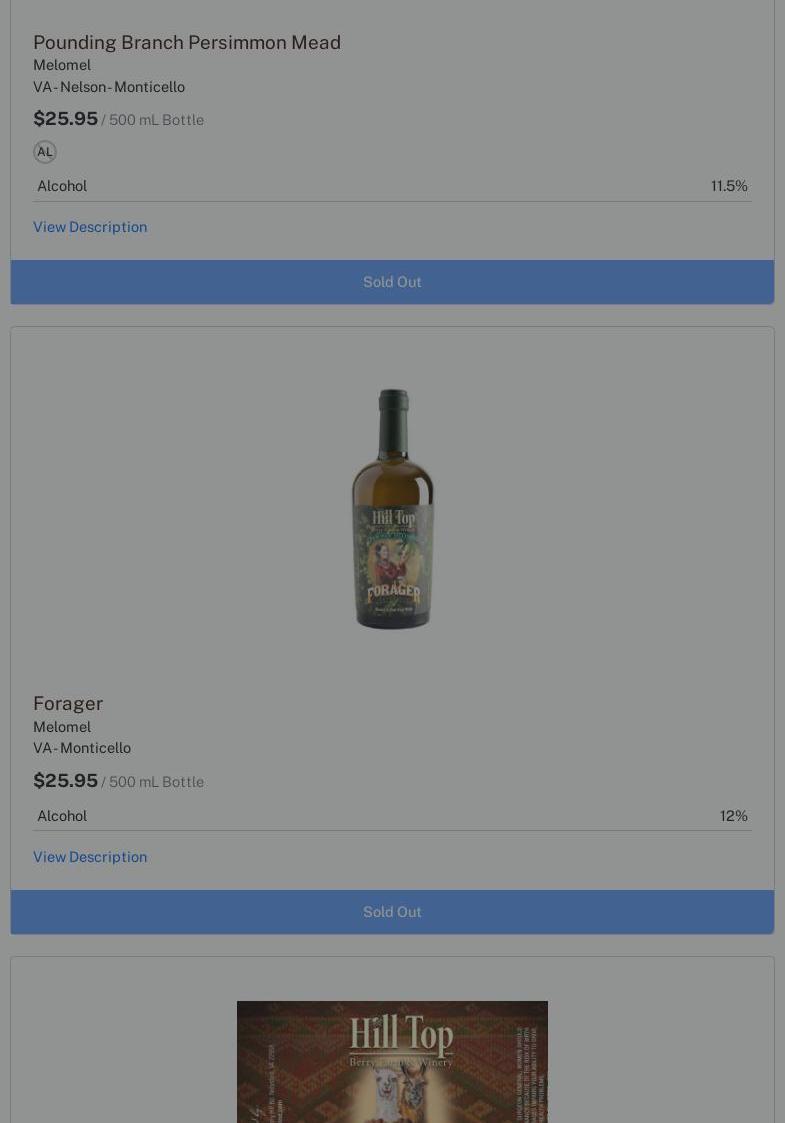Image resolution: width=785 pixels, height=1123 pixels.
Task: Click the Melomel label under Forager
Action: (62, 727)
